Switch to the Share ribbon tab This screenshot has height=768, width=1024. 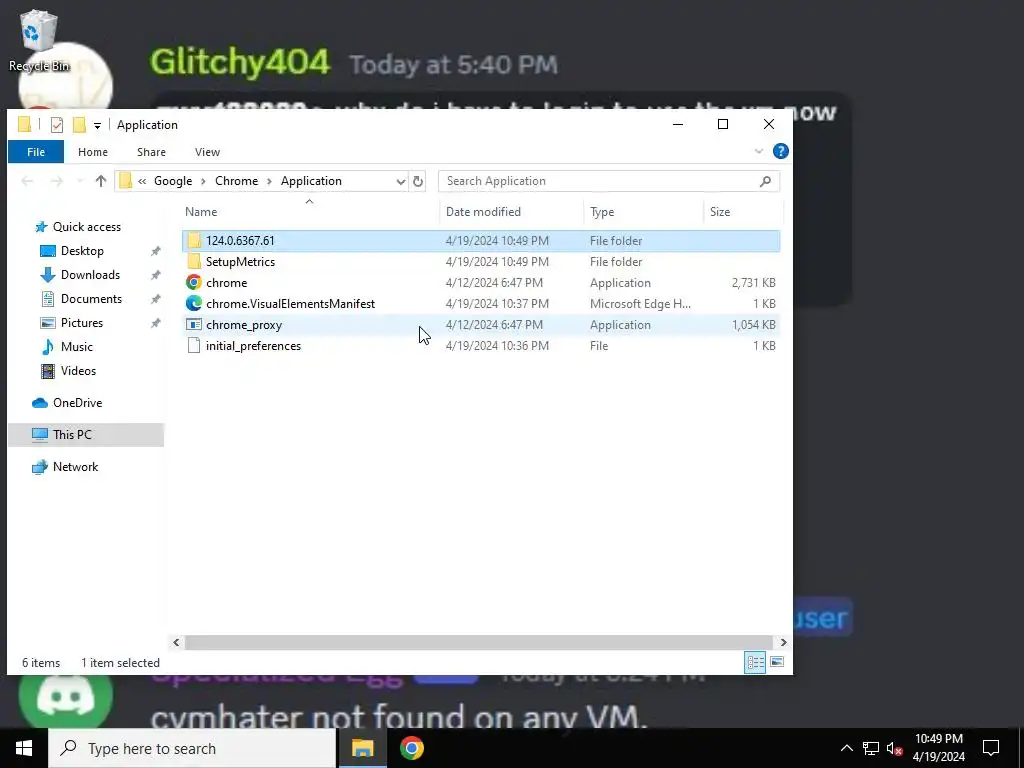[x=151, y=152]
